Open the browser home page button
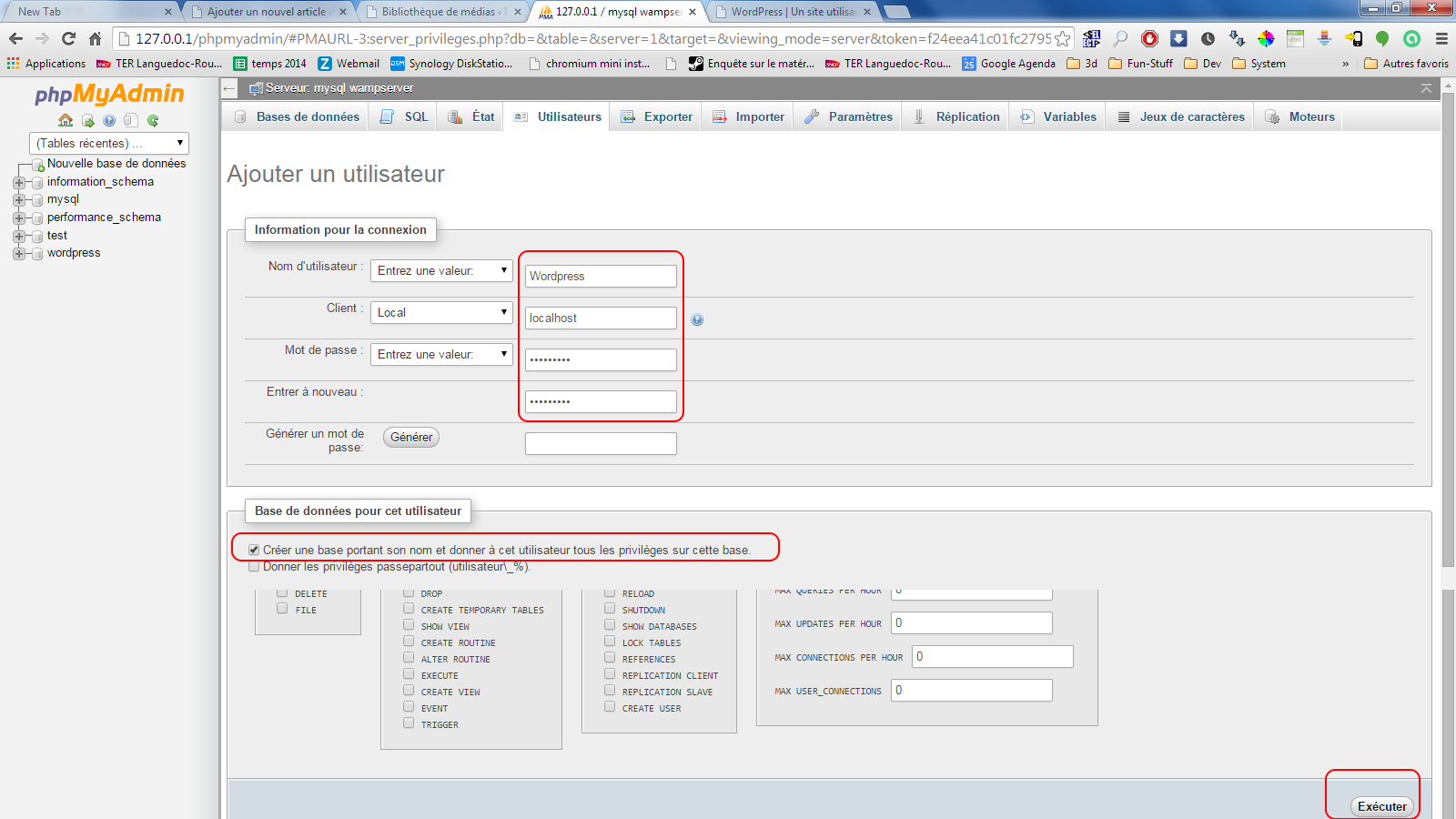Image resolution: width=1456 pixels, height=819 pixels. coord(95,38)
